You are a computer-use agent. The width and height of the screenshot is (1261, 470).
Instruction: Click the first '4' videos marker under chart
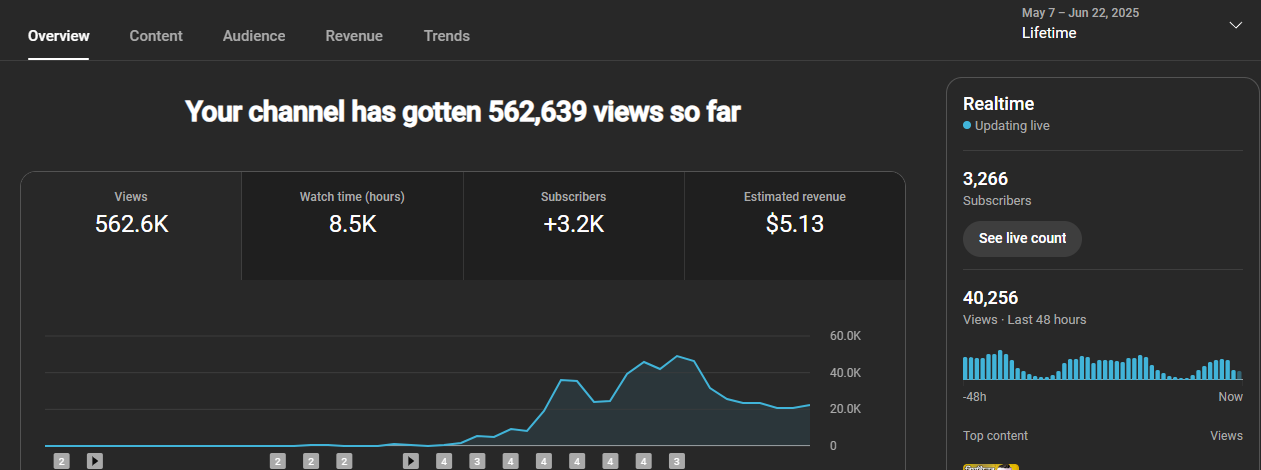click(444, 461)
